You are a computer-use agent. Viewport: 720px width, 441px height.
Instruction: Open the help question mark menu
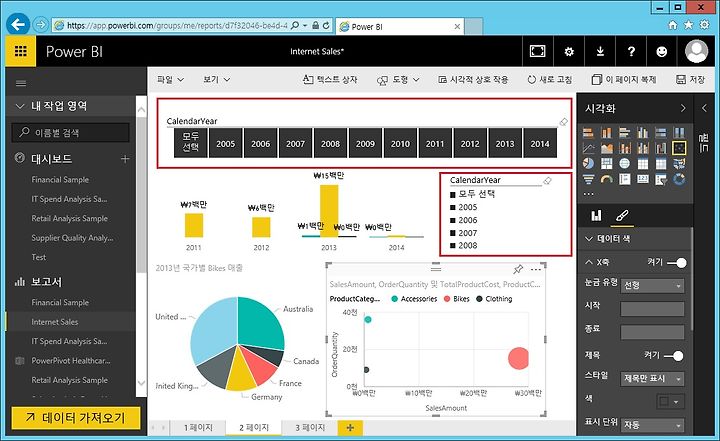pos(631,51)
